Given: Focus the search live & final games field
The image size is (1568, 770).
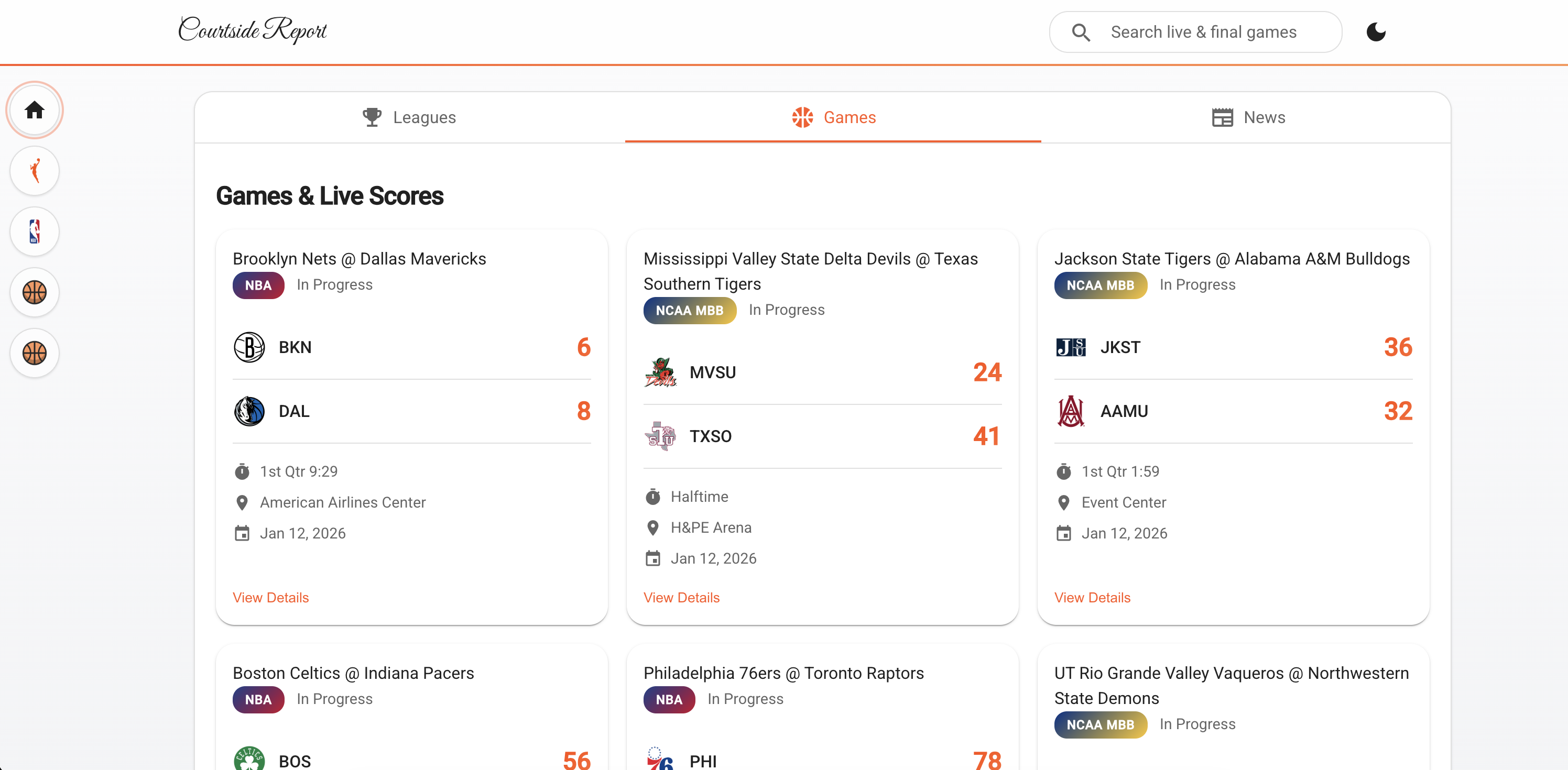Looking at the screenshot, I should [1203, 32].
